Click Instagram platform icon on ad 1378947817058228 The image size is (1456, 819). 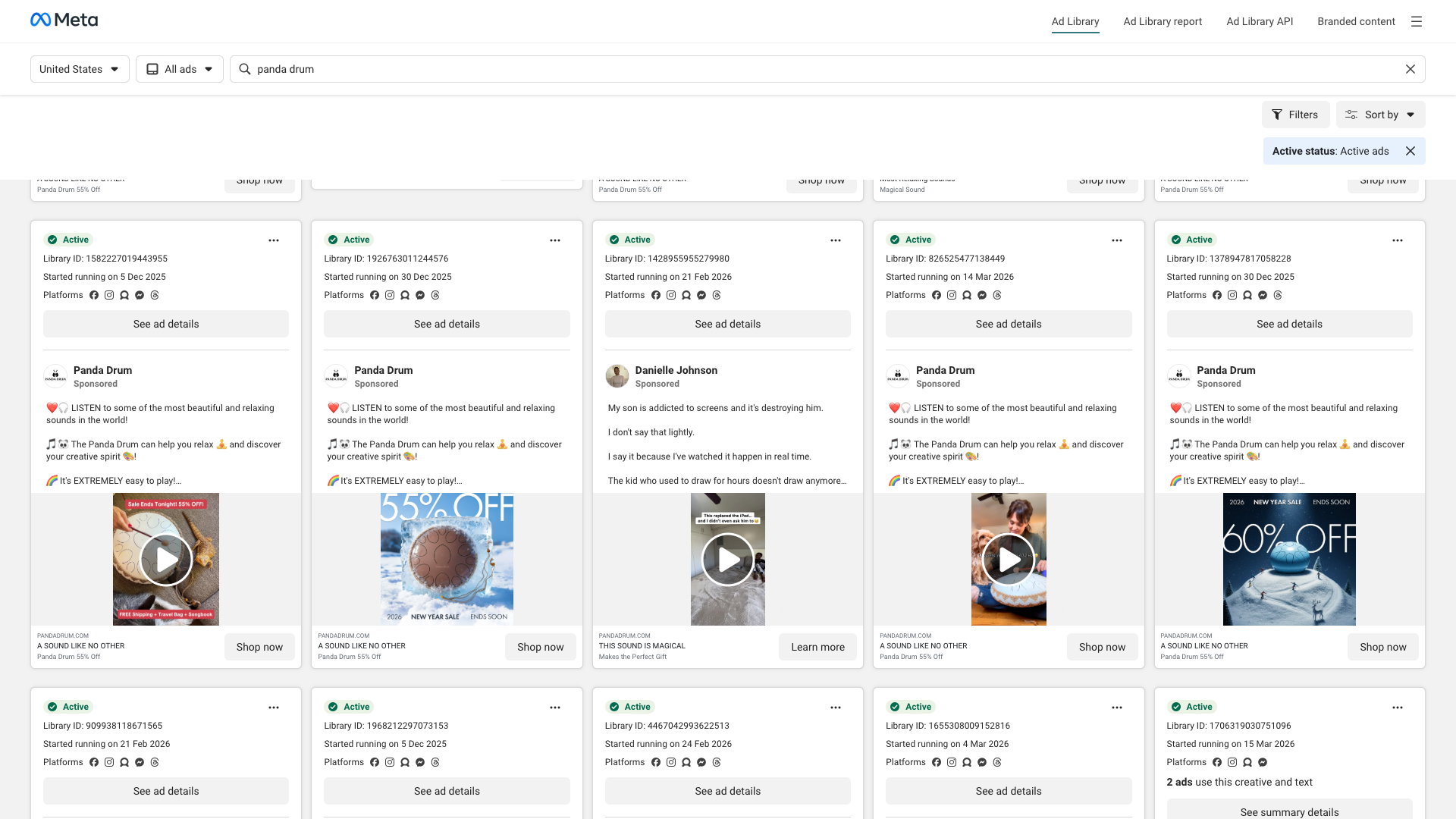[1232, 295]
